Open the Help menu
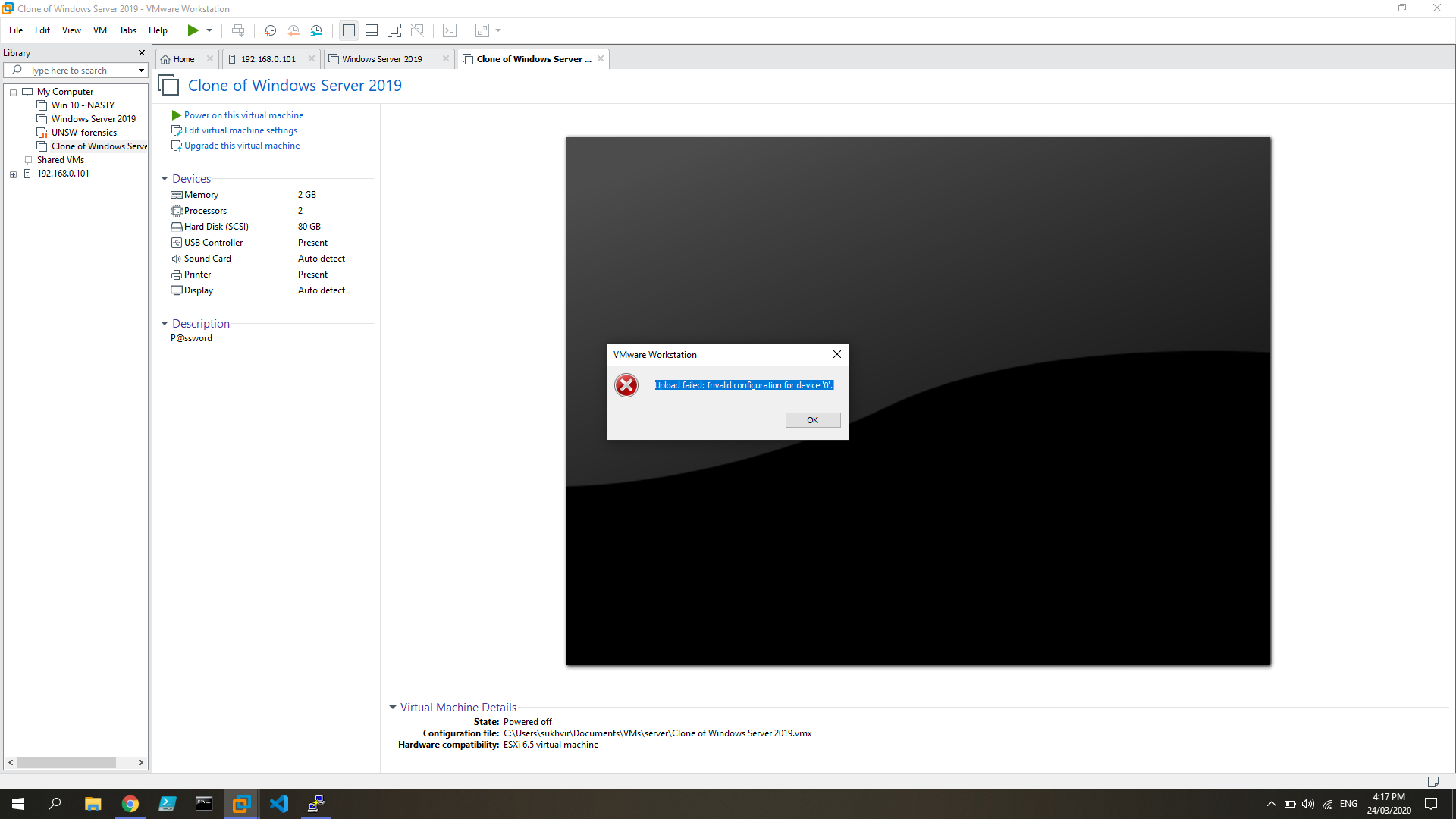Viewport: 1456px width, 819px height. (158, 30)
